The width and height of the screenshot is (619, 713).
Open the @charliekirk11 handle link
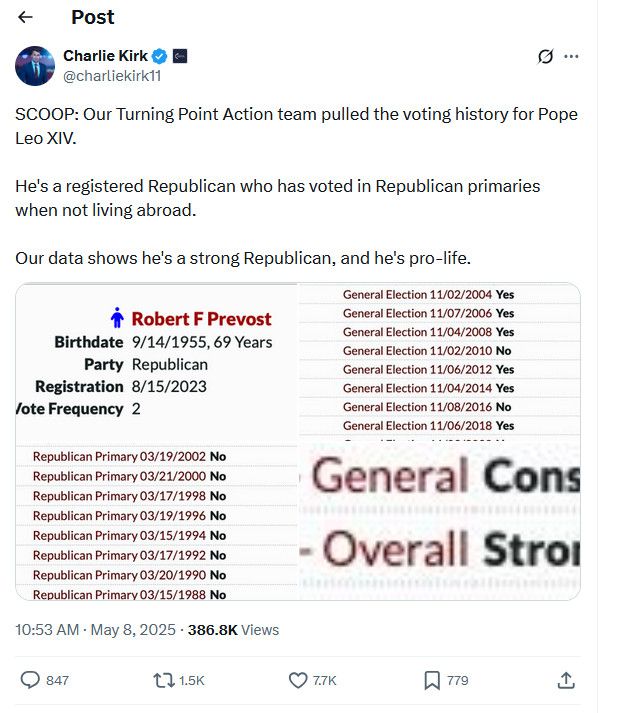click(x=112, y=76)
